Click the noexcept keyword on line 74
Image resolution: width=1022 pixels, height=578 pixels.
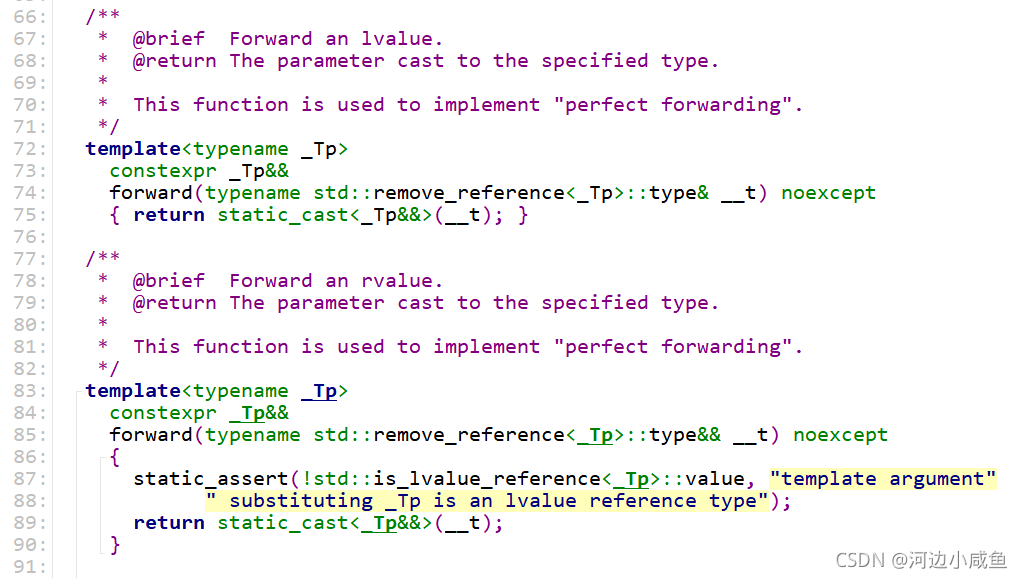click(x=828, y=194)
